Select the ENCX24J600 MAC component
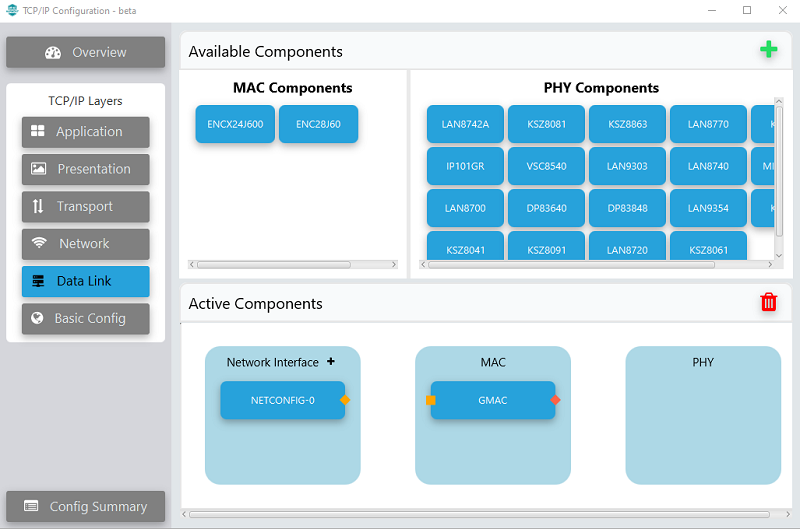 click(235, 124)
